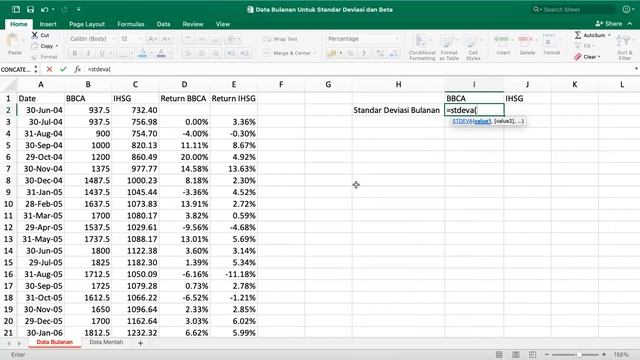The image size is (640, 360).
Task: Toggle align text right
Action: point(215,53)
